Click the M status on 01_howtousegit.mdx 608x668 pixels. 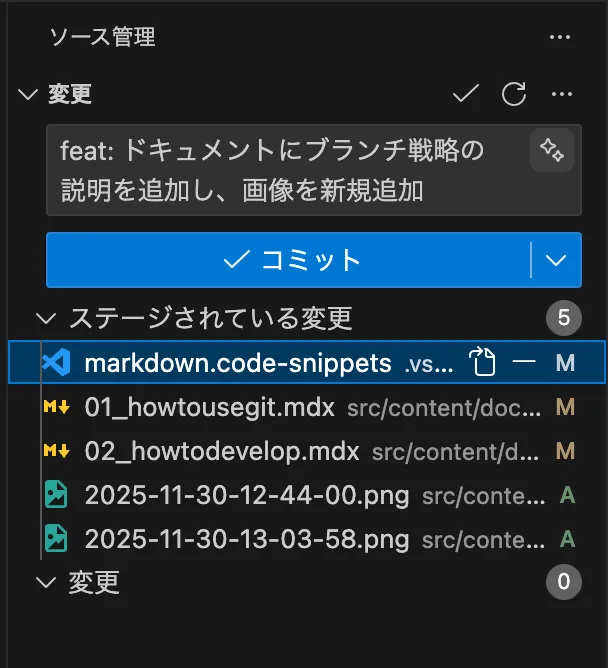(x=566, y=407)
